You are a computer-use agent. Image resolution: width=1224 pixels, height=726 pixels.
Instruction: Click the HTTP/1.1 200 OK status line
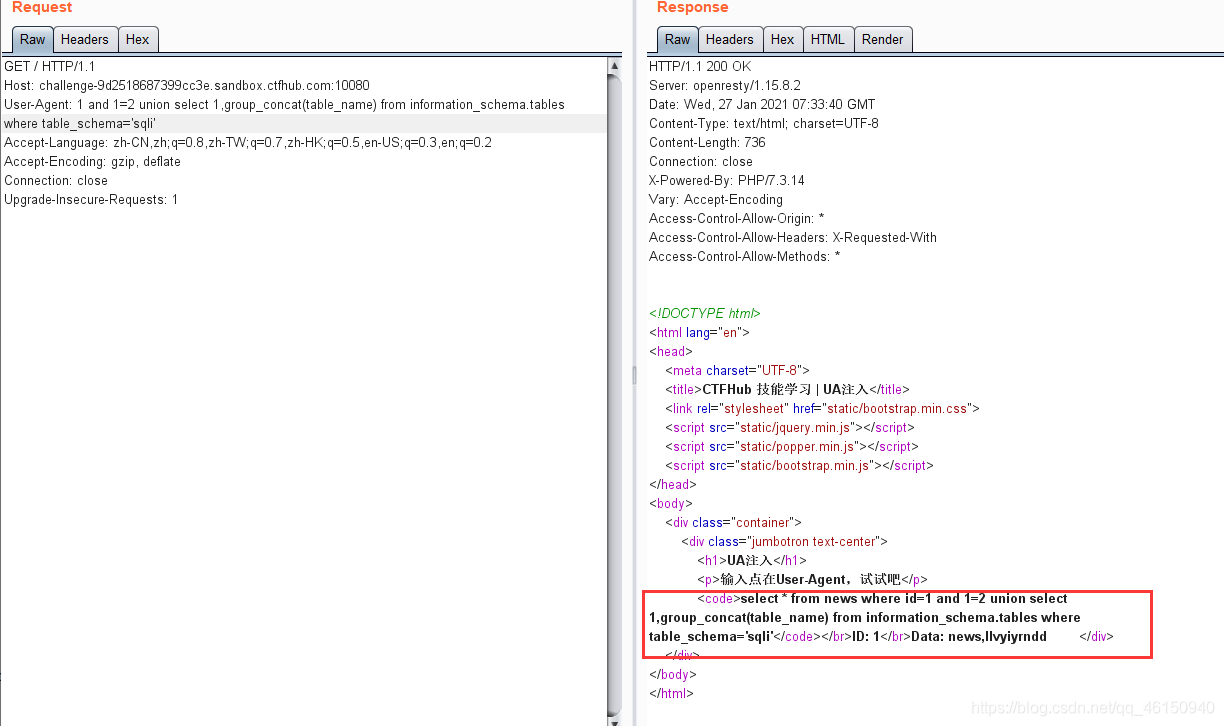tap(700, 66)
